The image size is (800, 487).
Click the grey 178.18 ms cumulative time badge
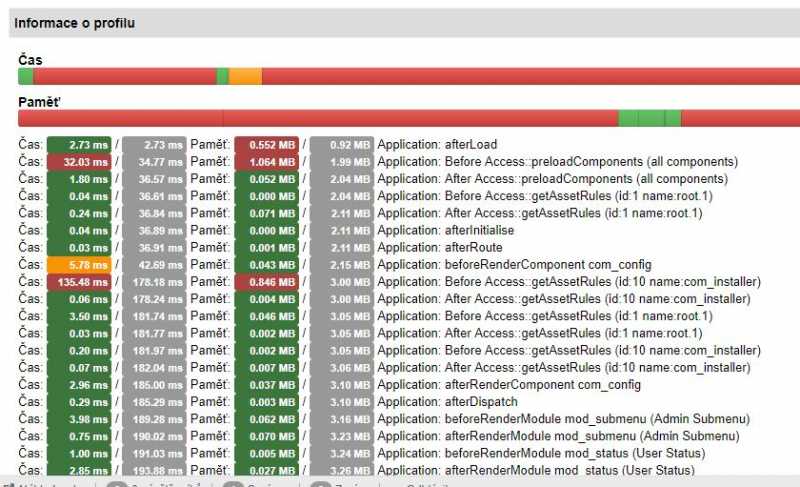point(154,282)
